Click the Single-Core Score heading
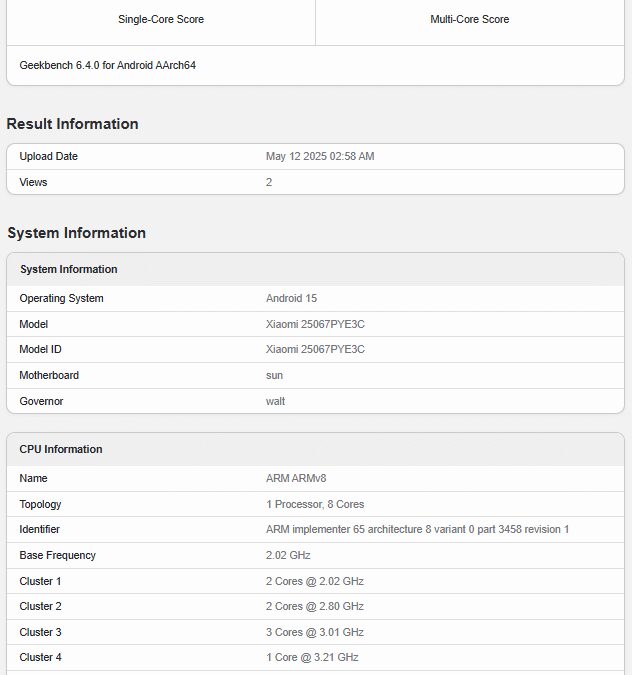The image size is (632, 675). (160, 20)
